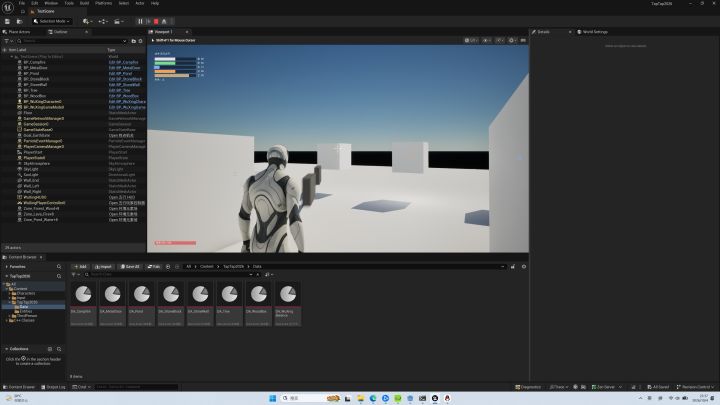Sort by the Type column header
The image size is (720, 405).
(x=111, y=50)
